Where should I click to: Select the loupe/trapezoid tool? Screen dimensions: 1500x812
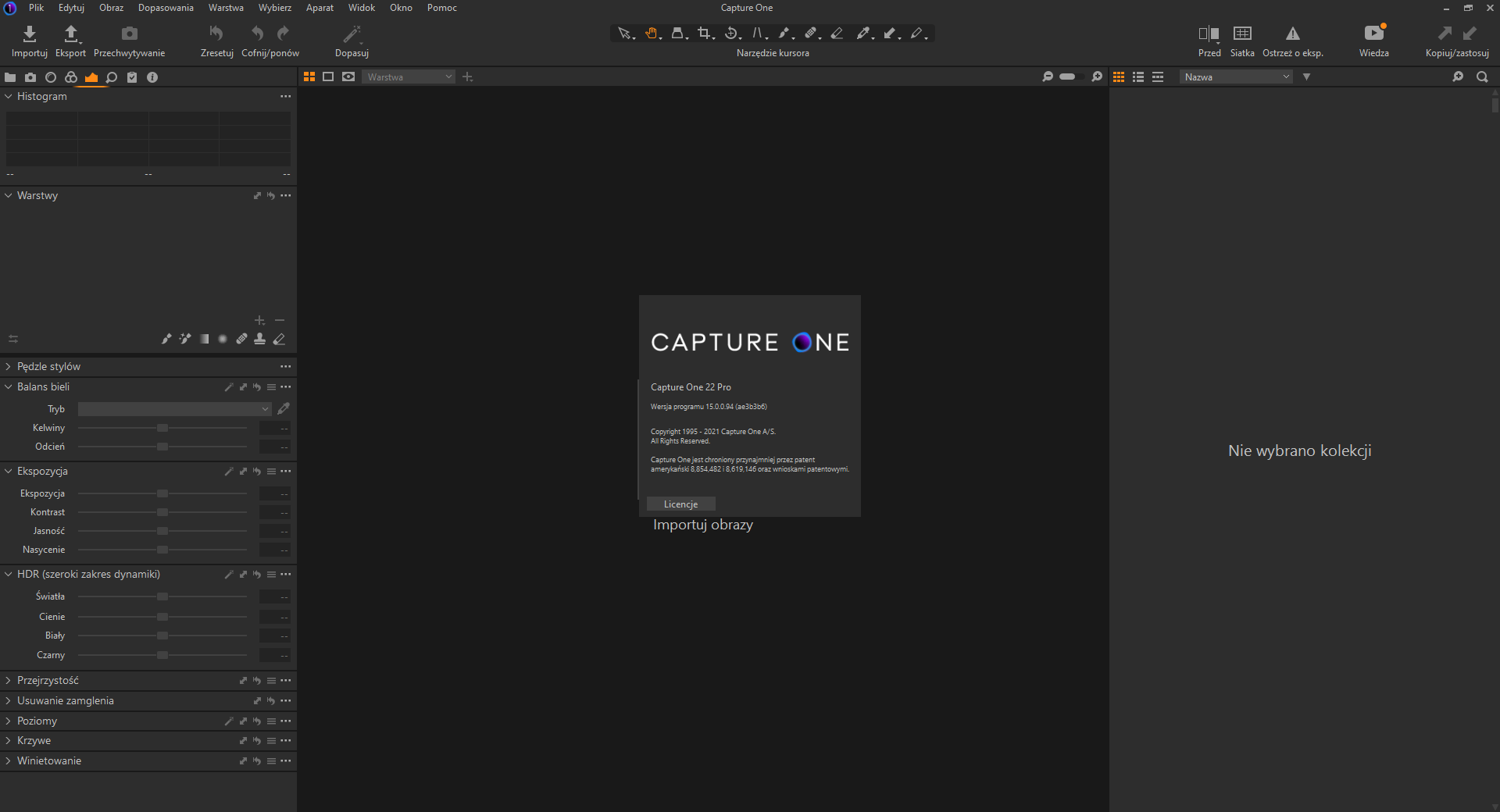(x=678, y=33)
